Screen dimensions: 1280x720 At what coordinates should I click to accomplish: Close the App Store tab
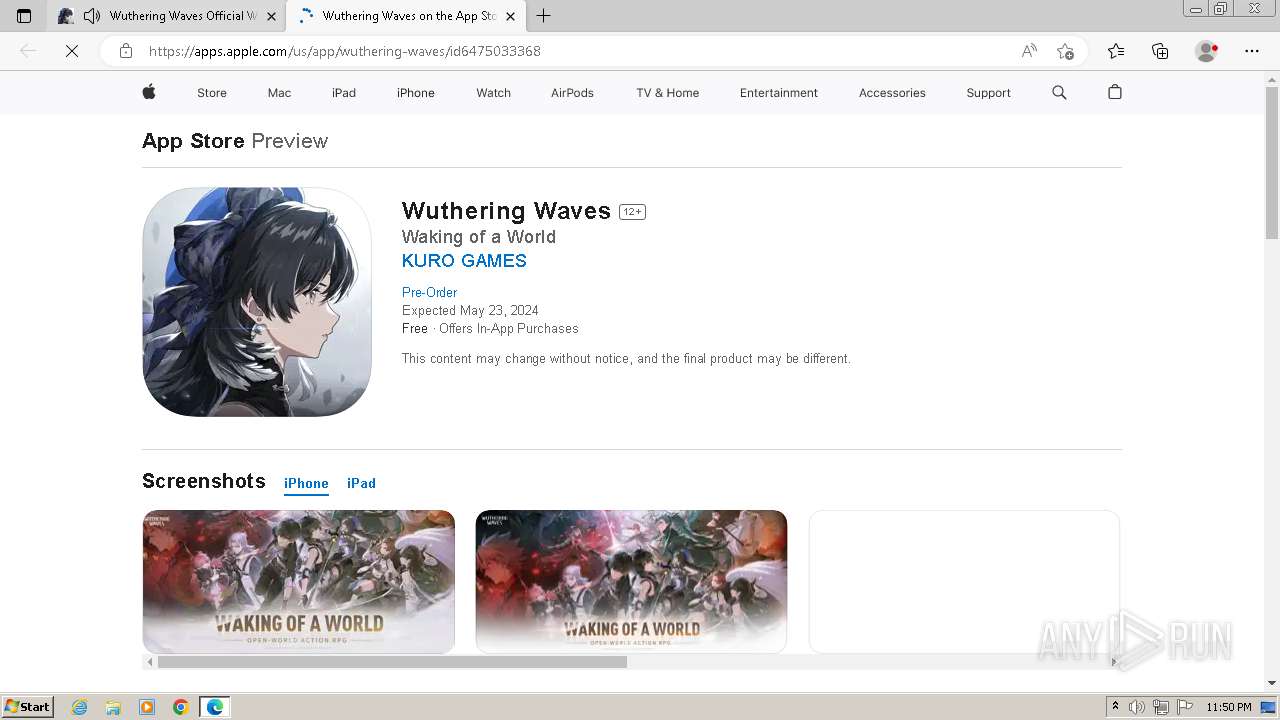510,16
